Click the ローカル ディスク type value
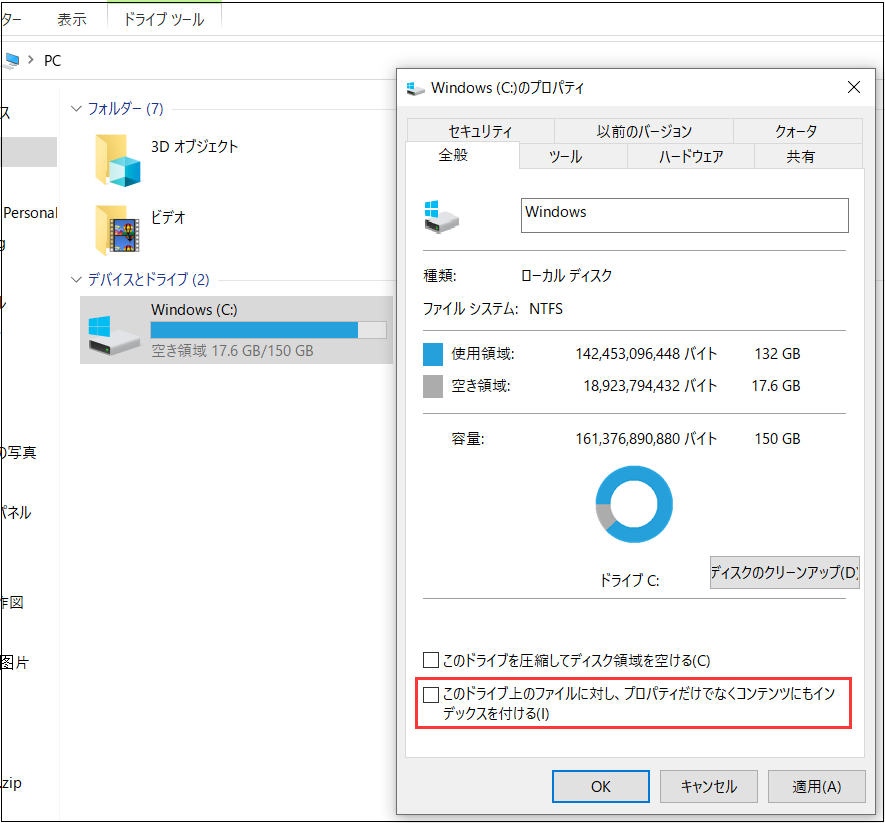This screenshot has height=823, width=885. pos(566,275)
